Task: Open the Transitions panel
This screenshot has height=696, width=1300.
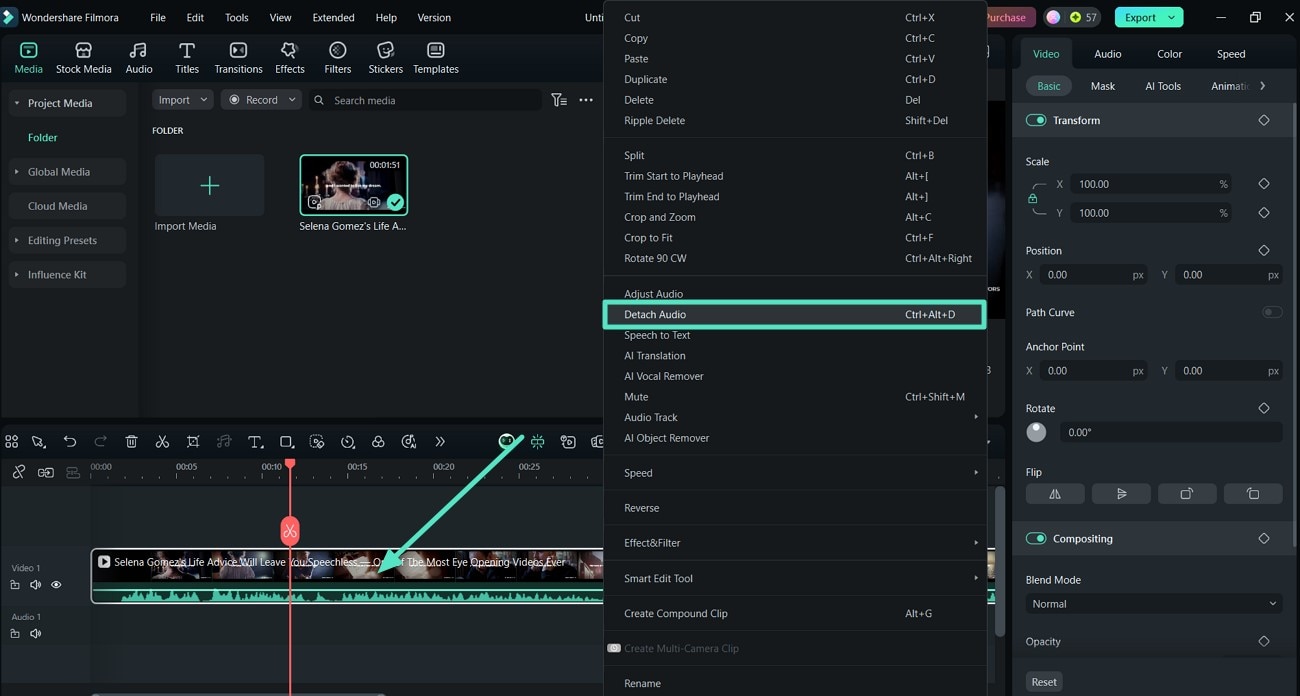Action: (238, 58)
